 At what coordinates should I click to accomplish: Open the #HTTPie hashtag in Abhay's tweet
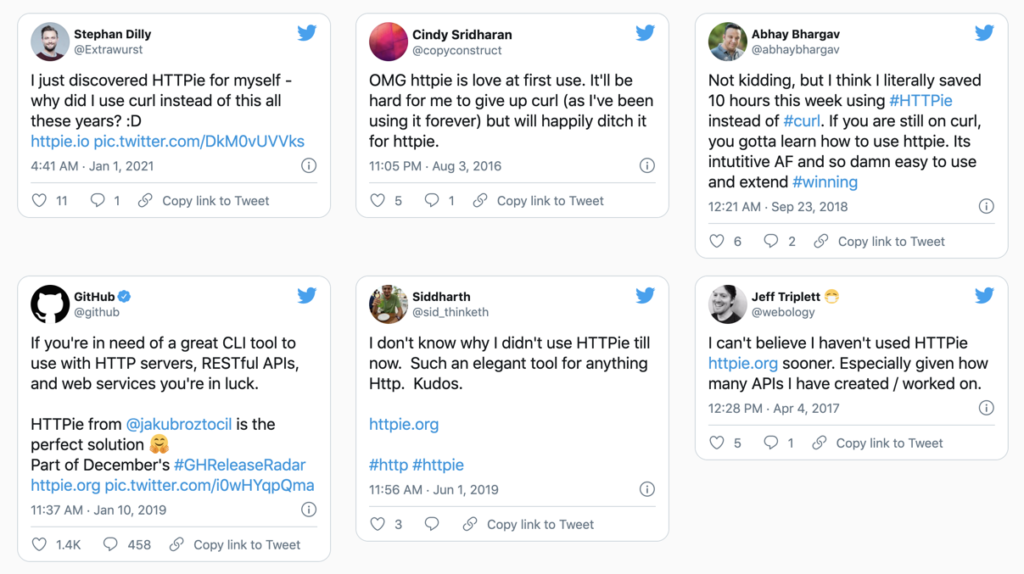tap(921, 101)
